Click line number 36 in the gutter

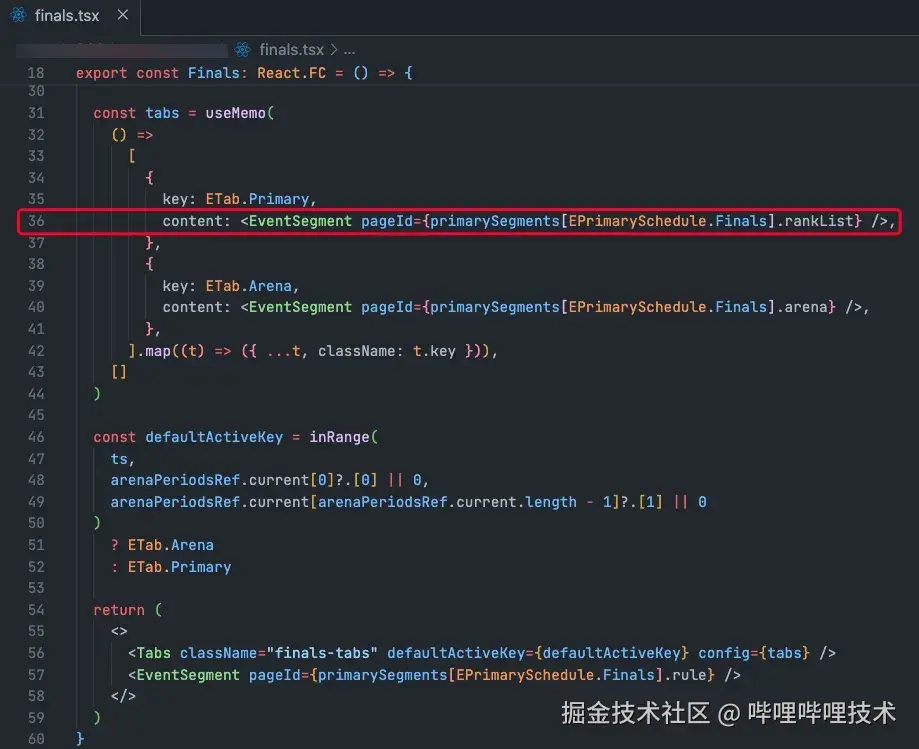coord(38,221)
